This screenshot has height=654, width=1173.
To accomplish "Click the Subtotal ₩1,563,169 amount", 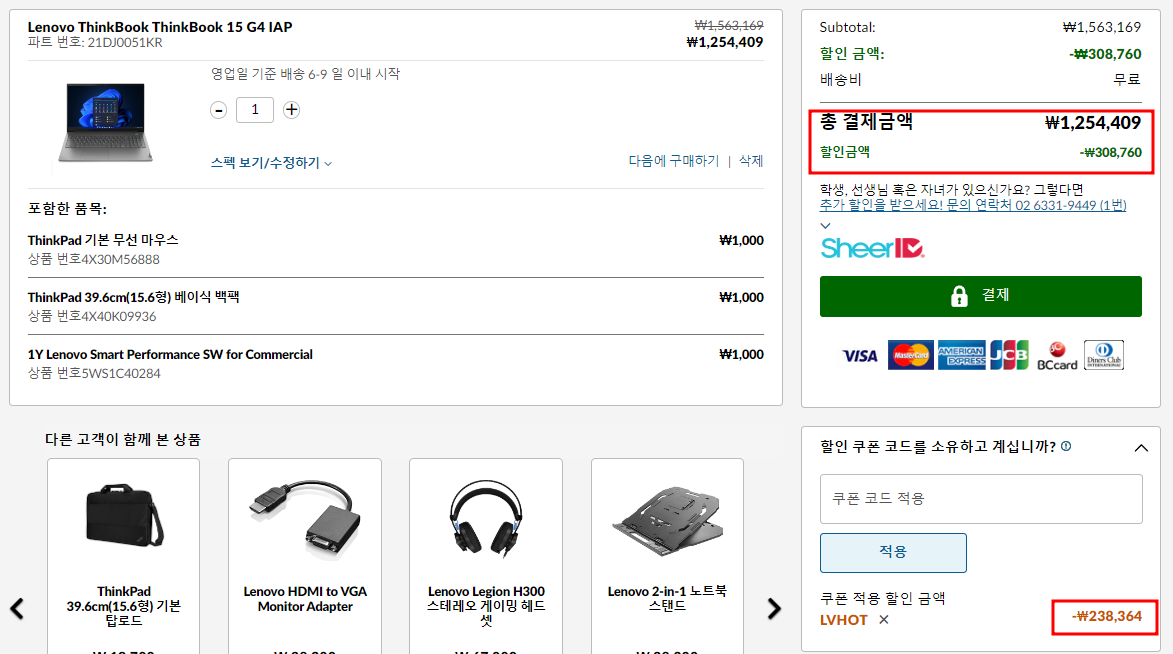I will [1102, 28].
